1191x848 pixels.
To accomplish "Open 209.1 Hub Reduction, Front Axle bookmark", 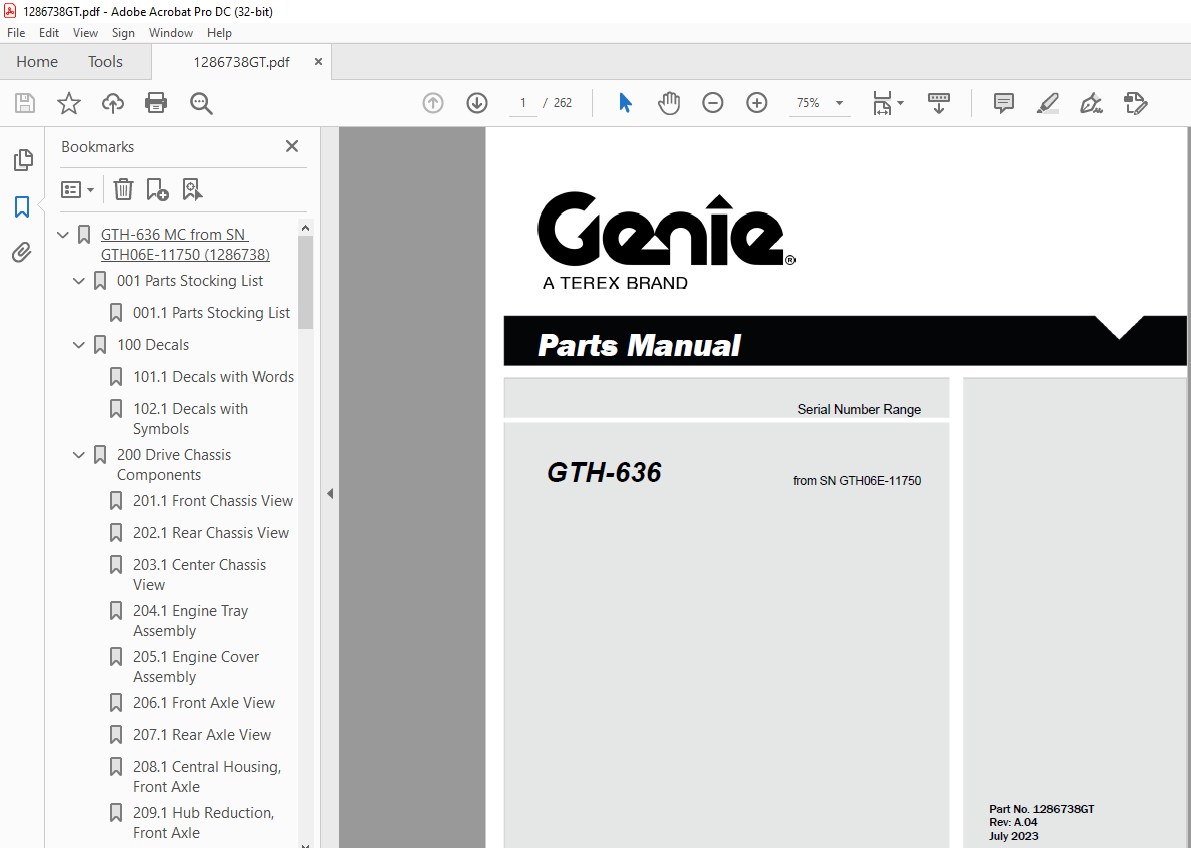I will click(204, 822).
